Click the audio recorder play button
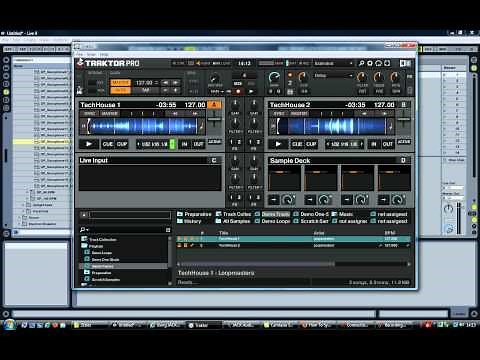 click(x=251, y=91)
